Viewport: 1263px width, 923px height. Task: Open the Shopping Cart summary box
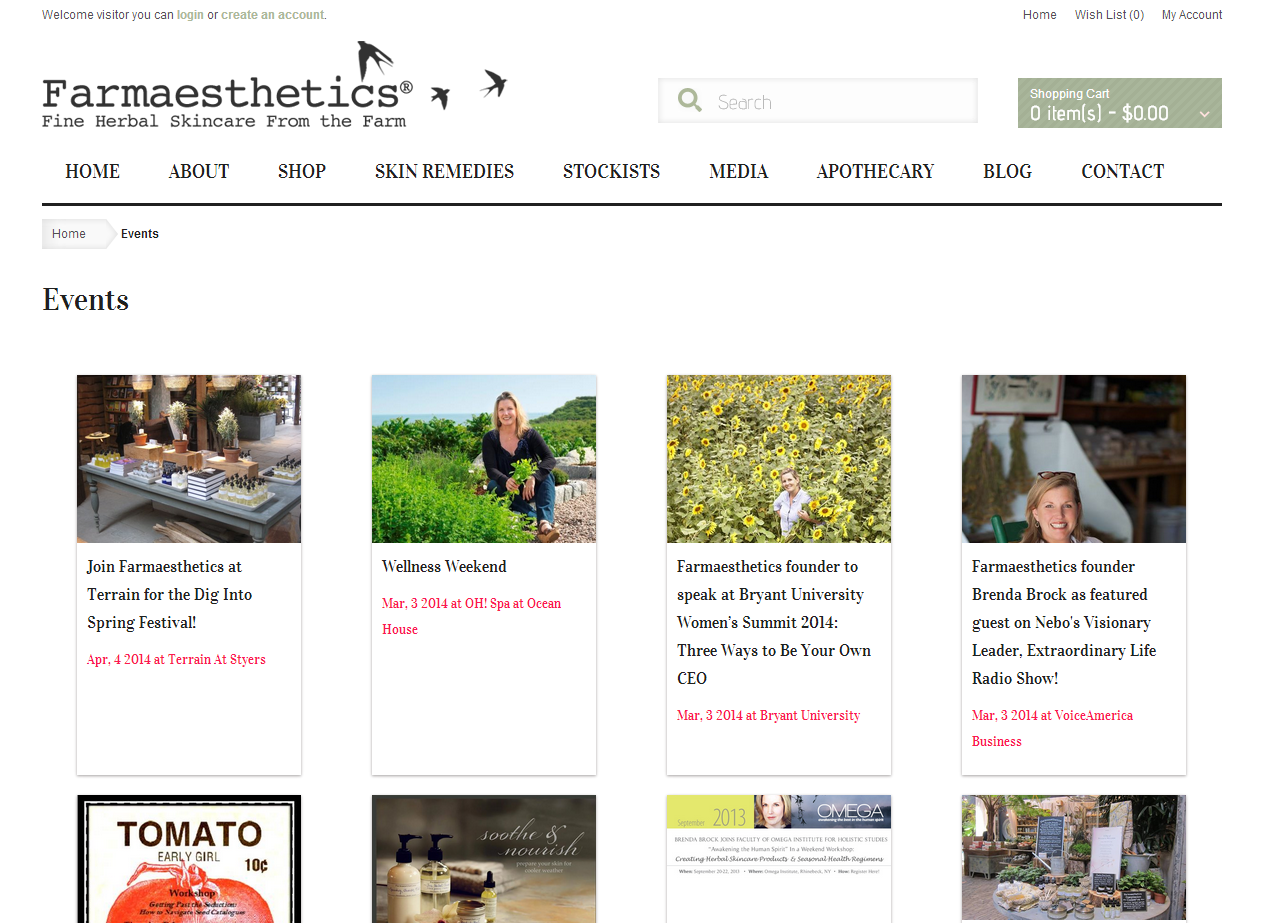pos(1120,103)
